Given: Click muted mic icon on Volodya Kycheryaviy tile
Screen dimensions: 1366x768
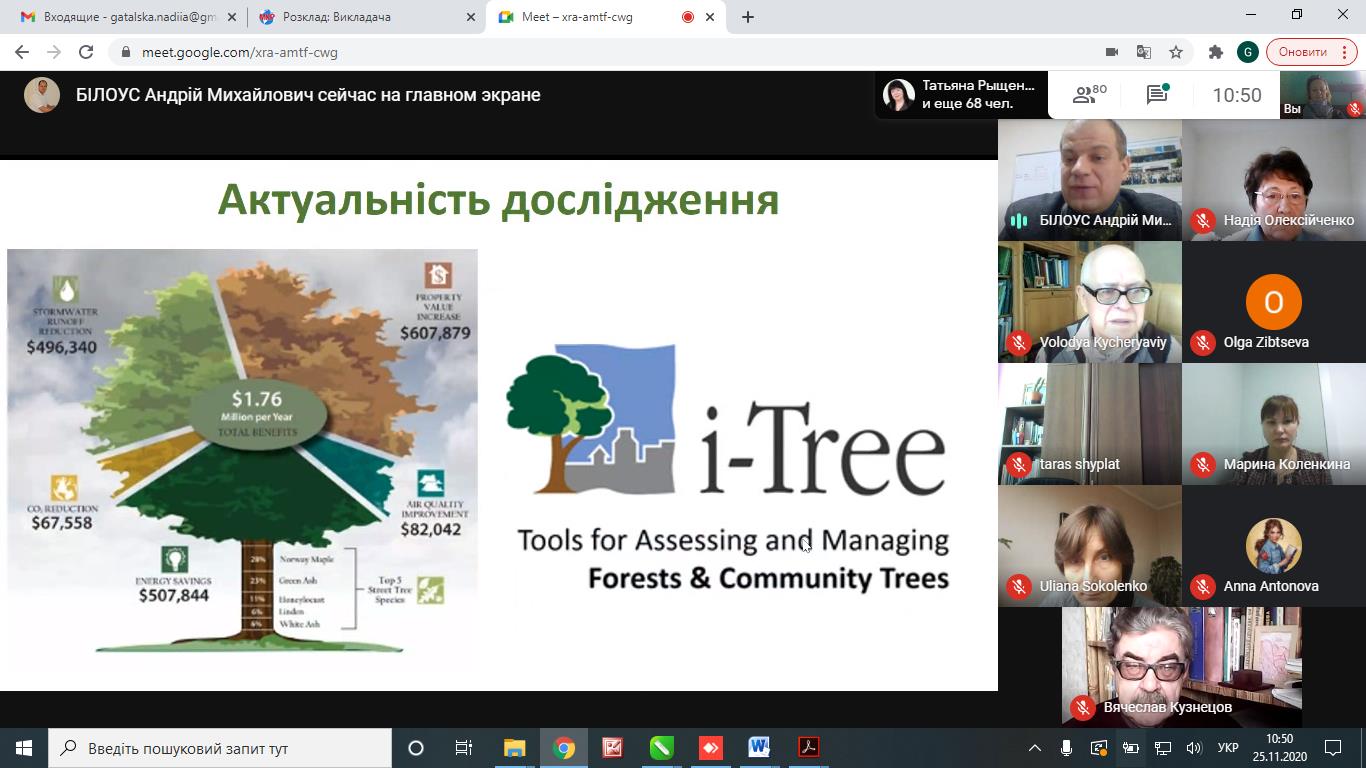Looking at the screenshot, I should tap(1019, 343).
